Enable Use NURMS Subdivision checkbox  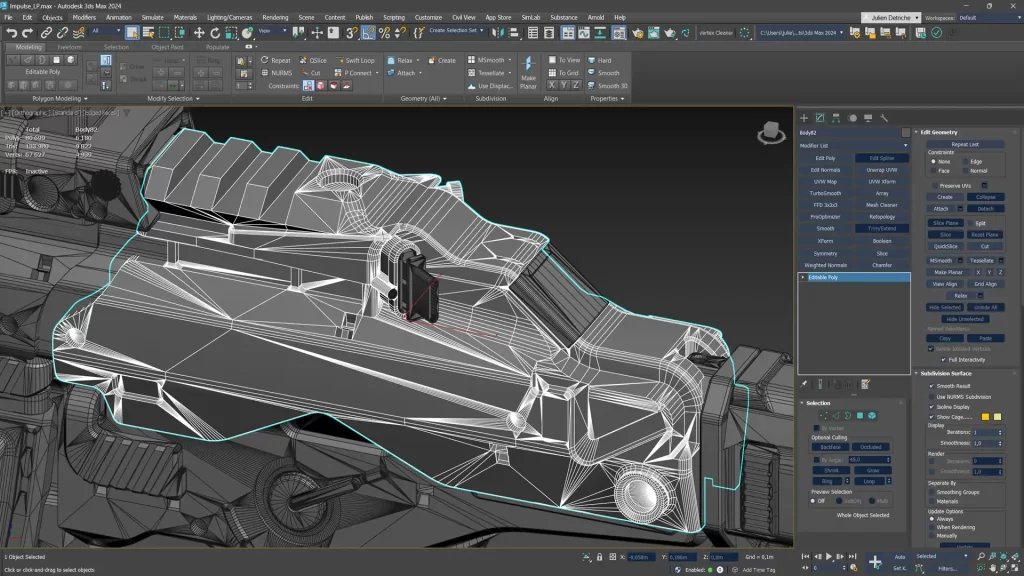[x=932, y=396]
